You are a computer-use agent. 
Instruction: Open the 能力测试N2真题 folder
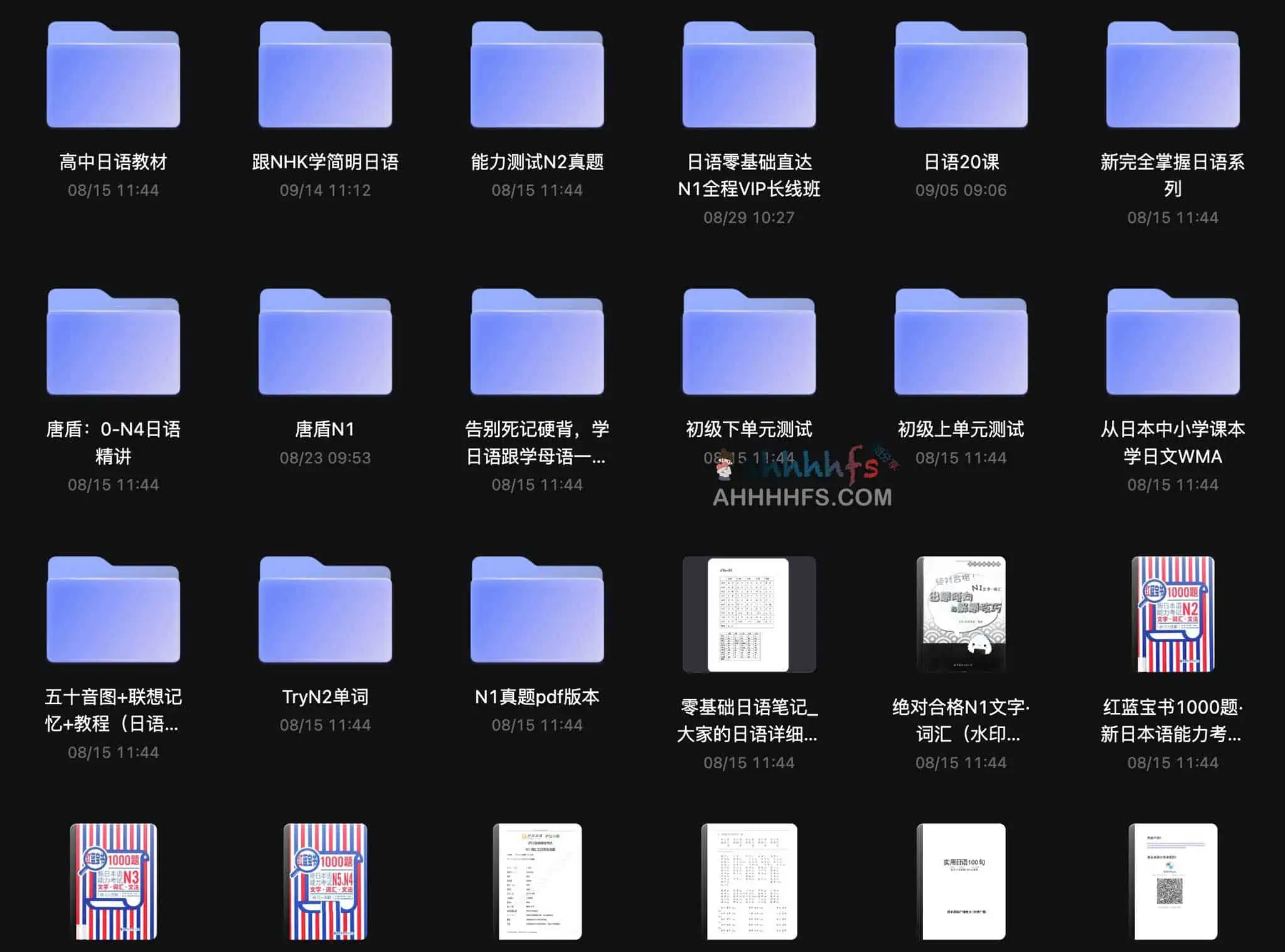[x=537, y=77]
